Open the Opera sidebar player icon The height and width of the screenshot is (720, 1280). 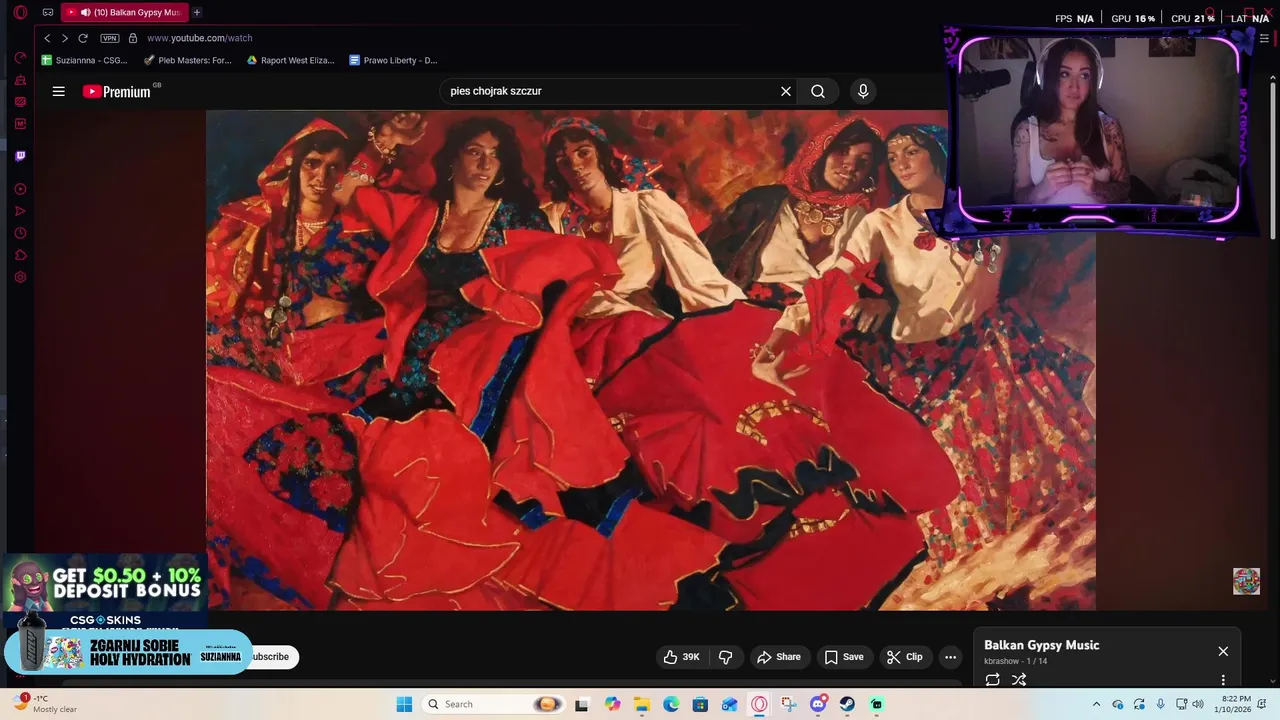click(x=20, y=189)
